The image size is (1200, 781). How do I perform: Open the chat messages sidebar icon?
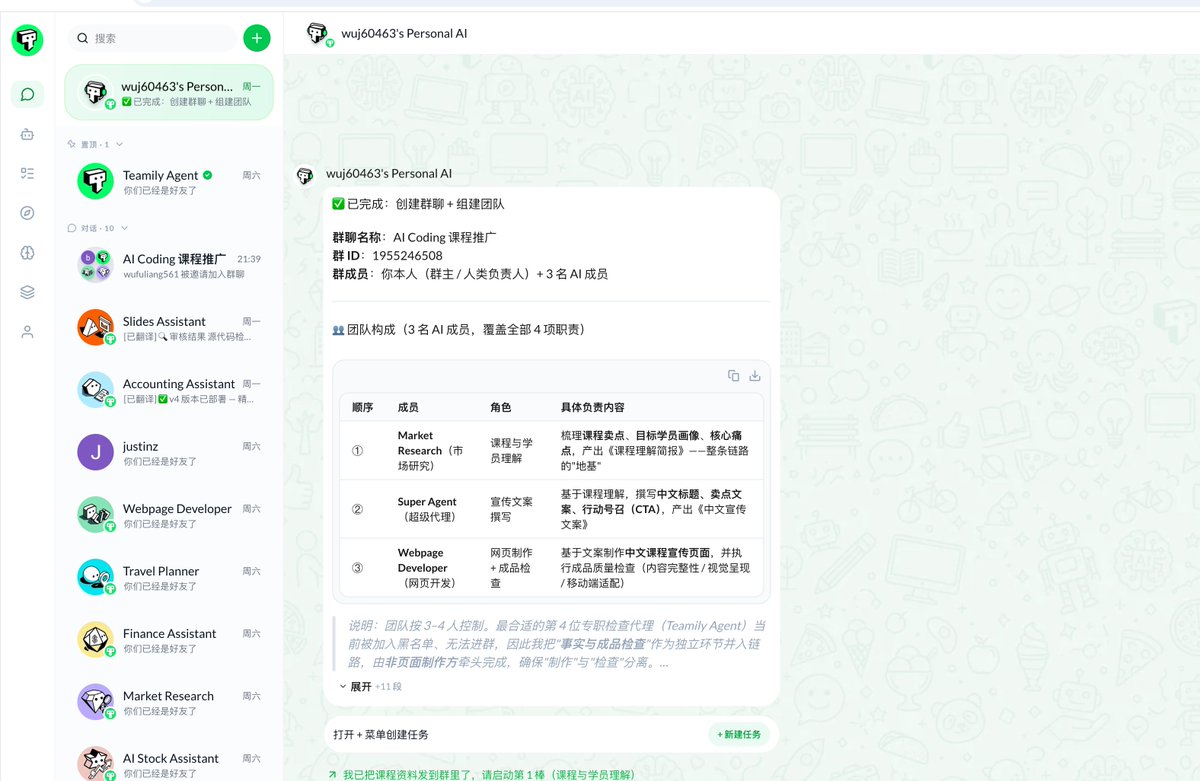point(28,95)
